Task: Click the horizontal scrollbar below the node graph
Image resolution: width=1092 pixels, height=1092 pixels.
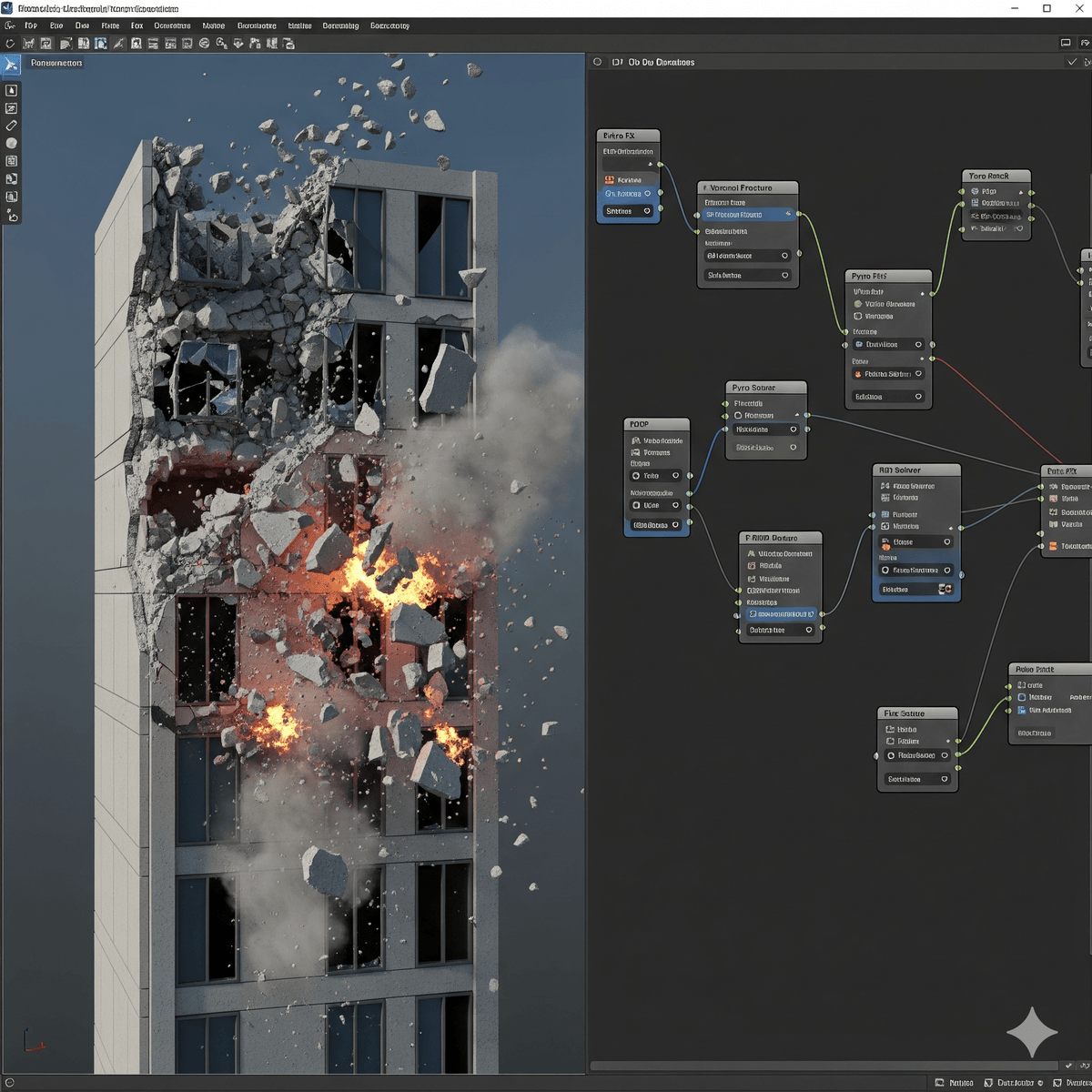Action: 824,1066
